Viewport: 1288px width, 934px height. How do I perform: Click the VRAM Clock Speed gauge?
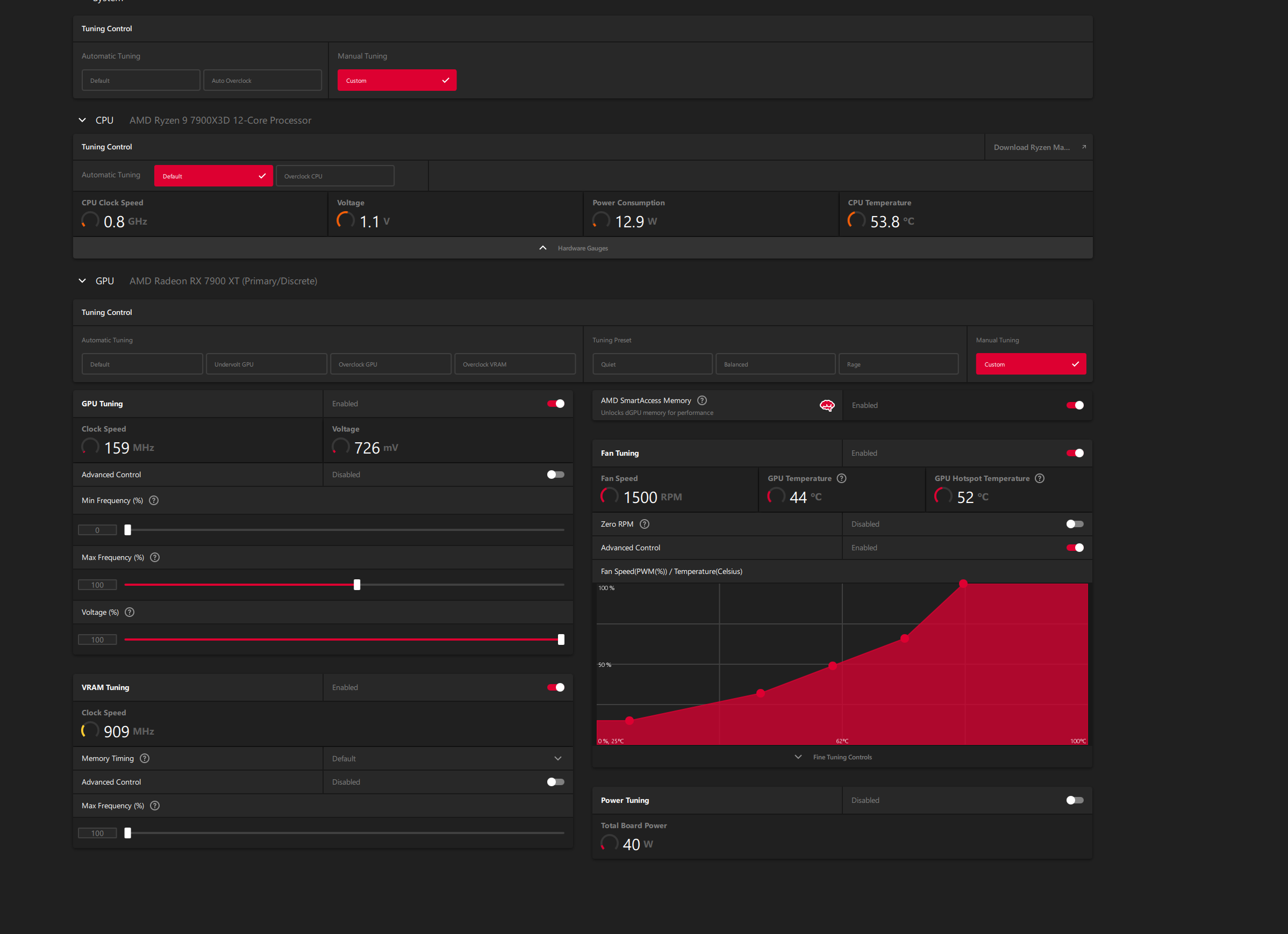click(90, 731)
